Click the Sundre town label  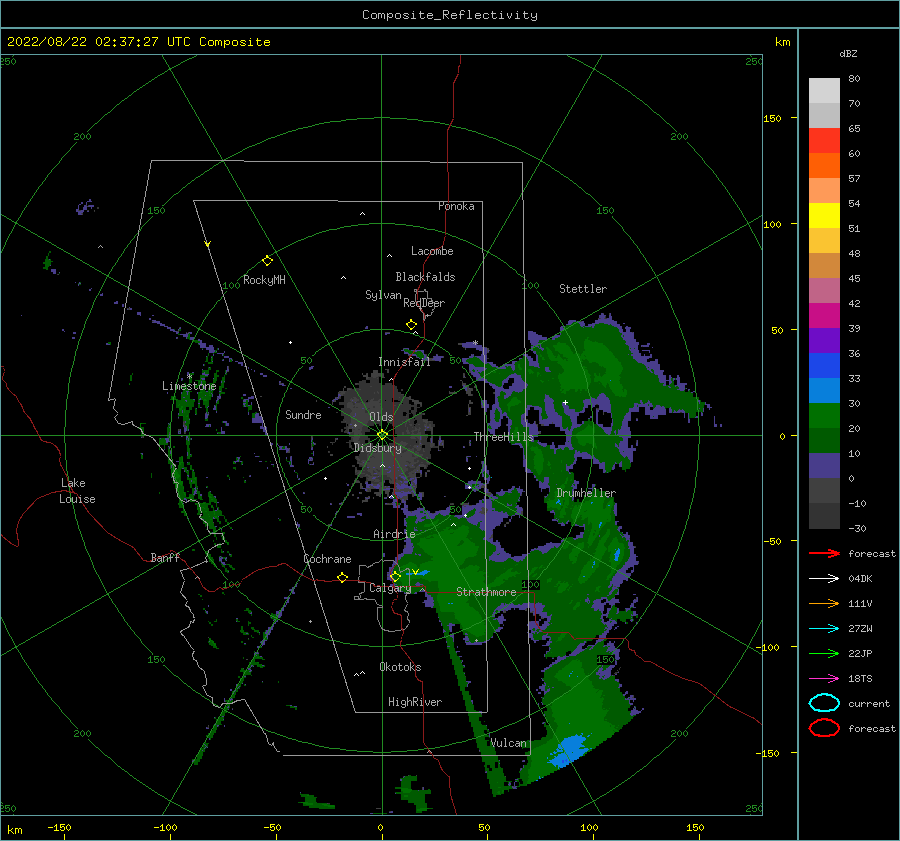[303, 414]
